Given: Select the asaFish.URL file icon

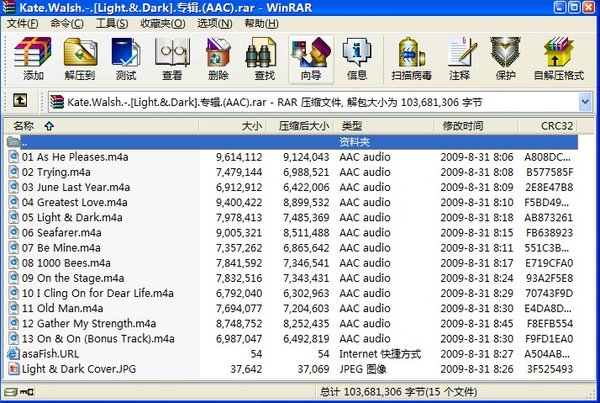Looking at the screenshot, I should point(13,354).
